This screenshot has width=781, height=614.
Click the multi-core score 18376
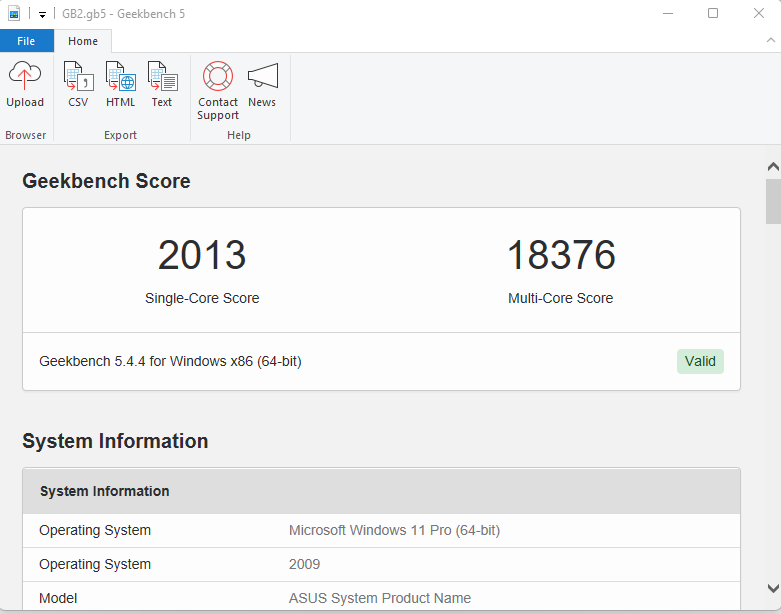(561, 255)
